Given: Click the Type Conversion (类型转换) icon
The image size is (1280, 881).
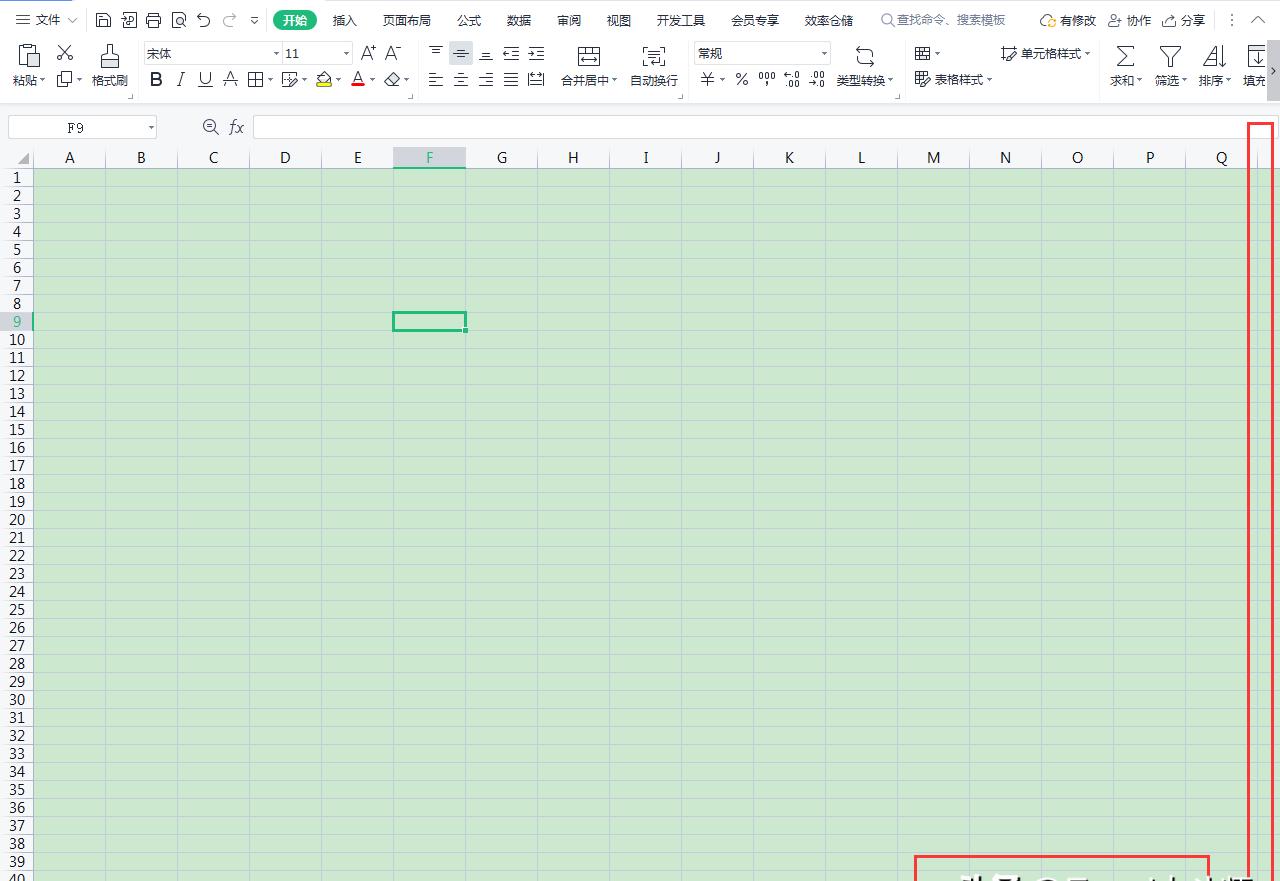Looking at the screenshot, I should pyautogui.click(x=865, y=56).
